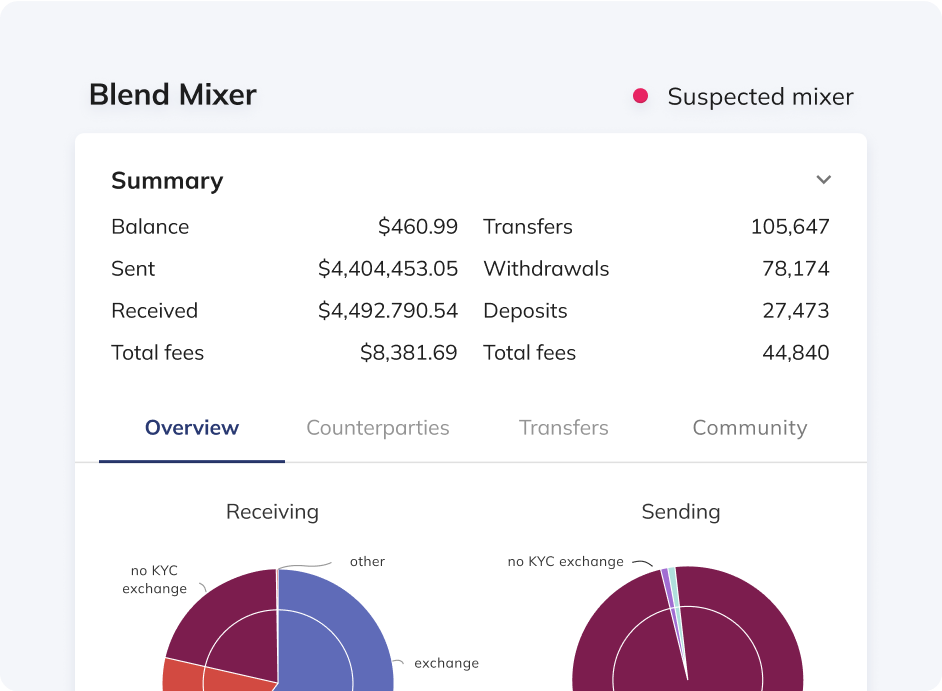Select the Community tab
Viewport: 942px width, 691px height.
(749, 428)
